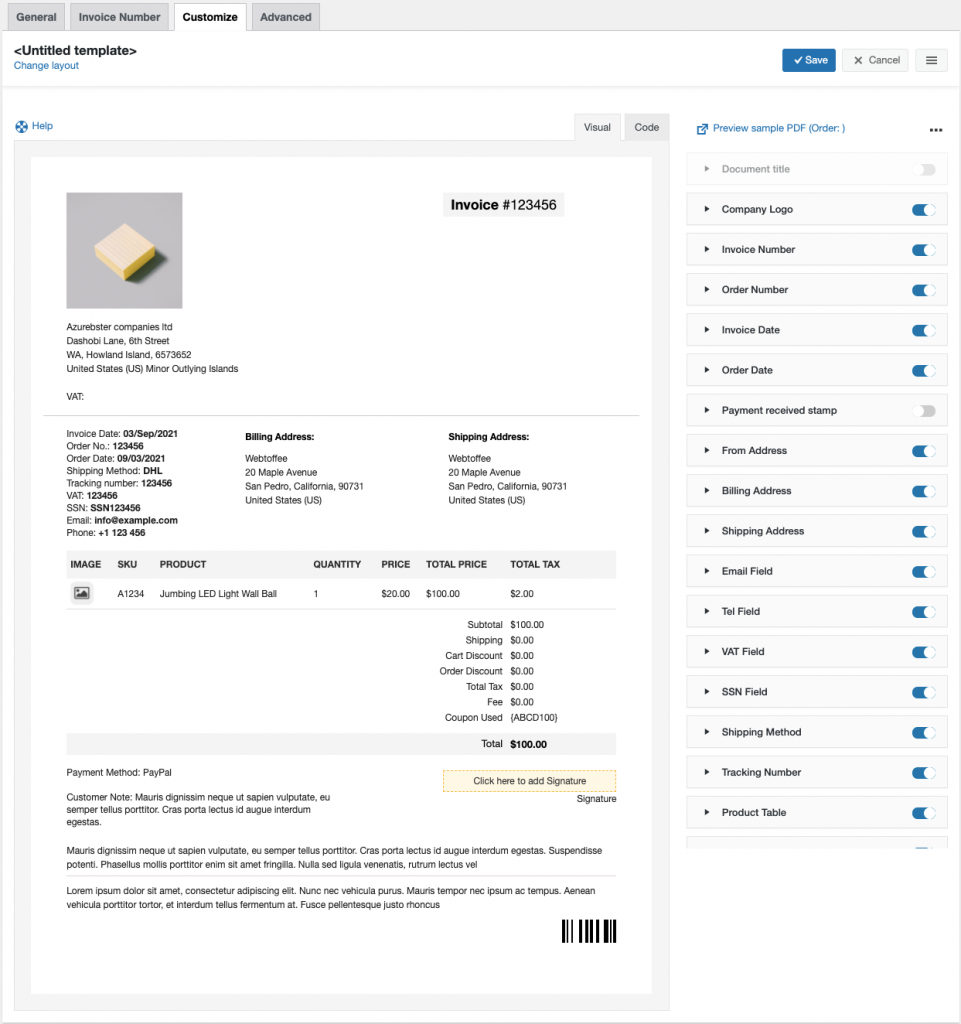The image size is (961, 1024).
Task: Expand the Email Field section arrow
Action: point(707,571)
